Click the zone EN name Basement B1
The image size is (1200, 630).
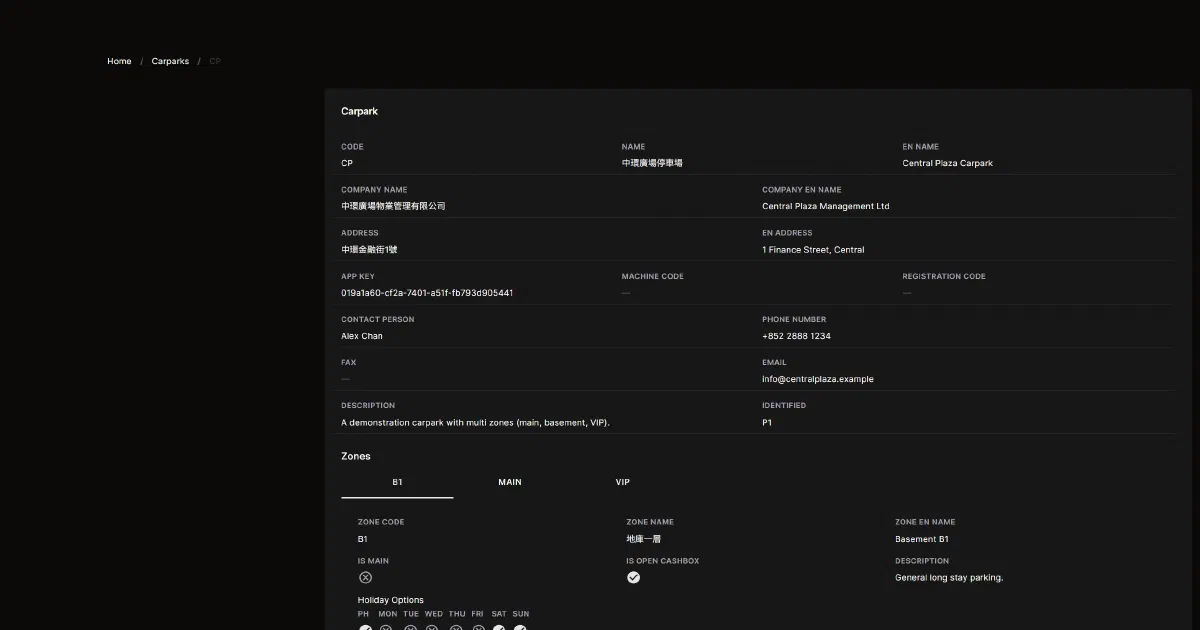coord(922,539)
